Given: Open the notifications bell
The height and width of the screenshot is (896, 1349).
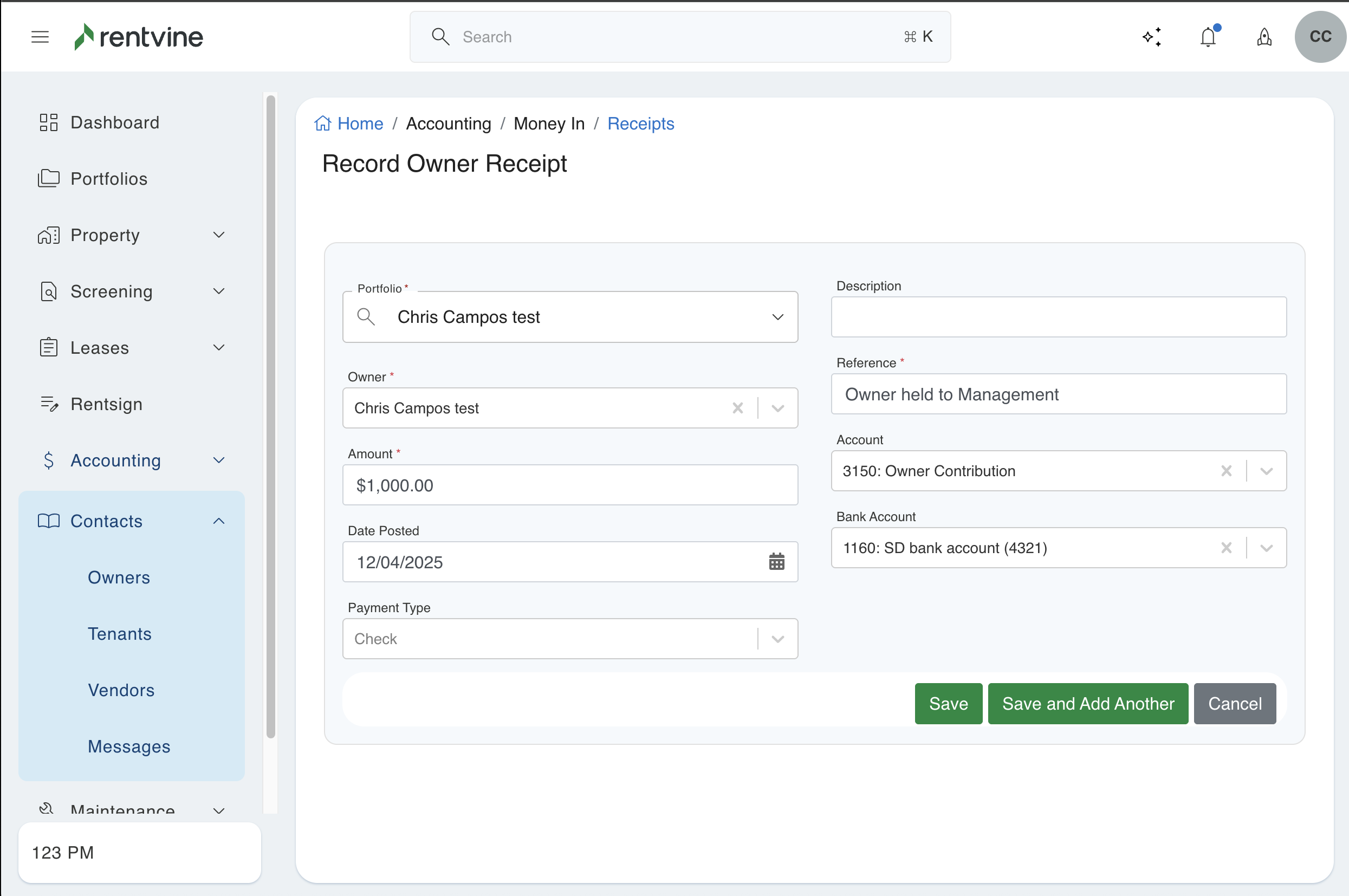Looking at the screenshot, I should (x=1208, y=37).
